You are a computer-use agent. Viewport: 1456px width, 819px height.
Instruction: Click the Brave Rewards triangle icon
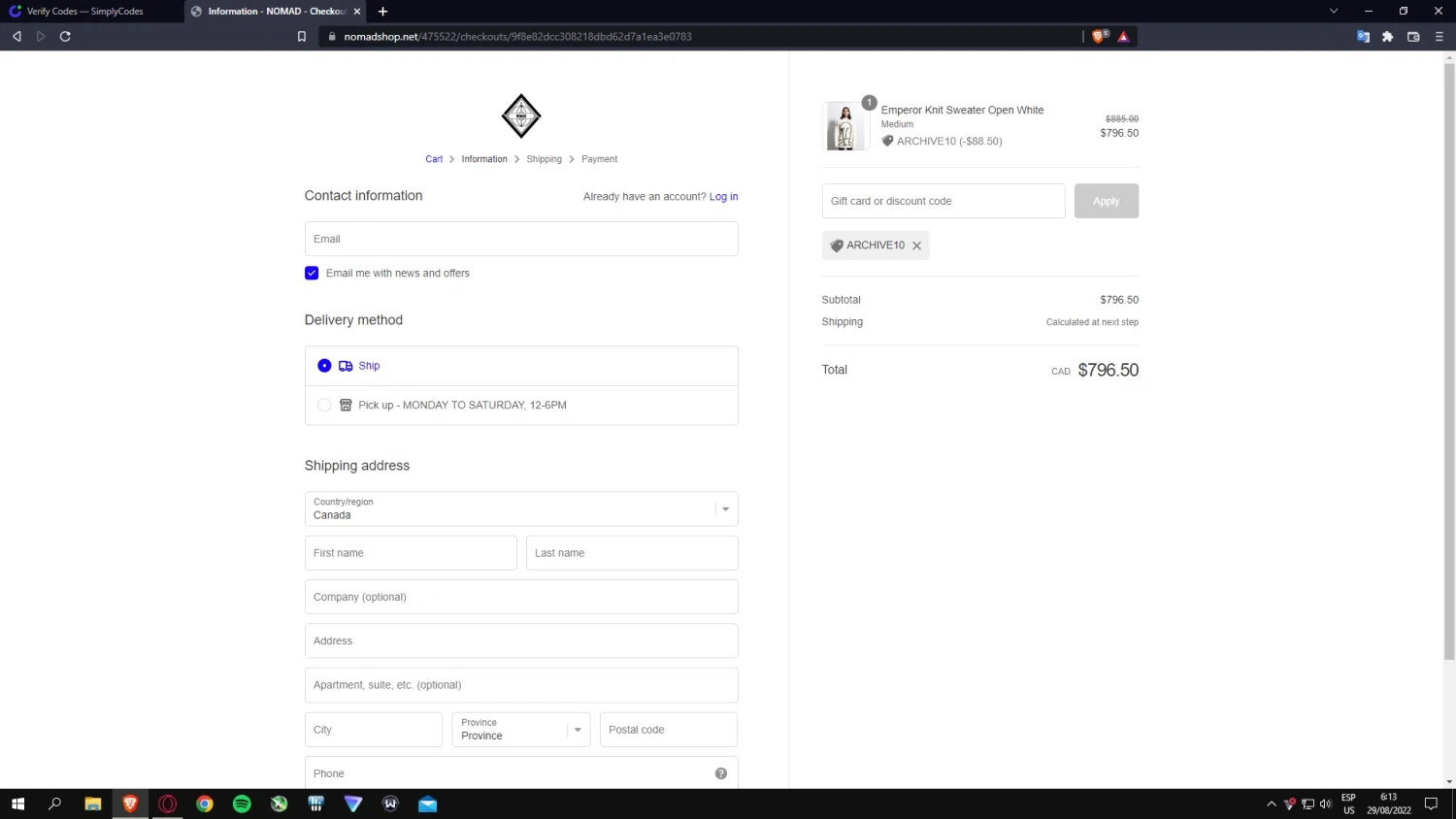pyautogui.click(x=1123, y=37)
